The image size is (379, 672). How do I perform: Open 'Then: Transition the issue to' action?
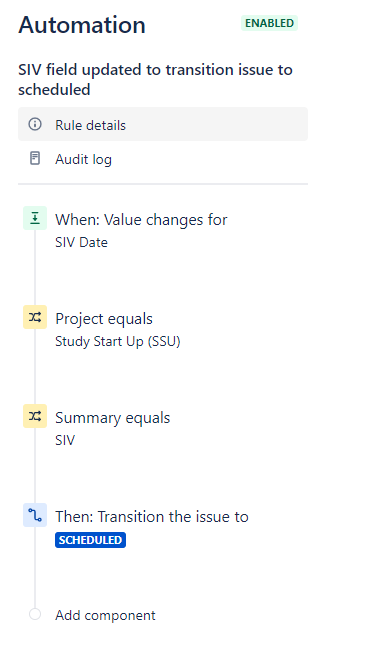152,516
